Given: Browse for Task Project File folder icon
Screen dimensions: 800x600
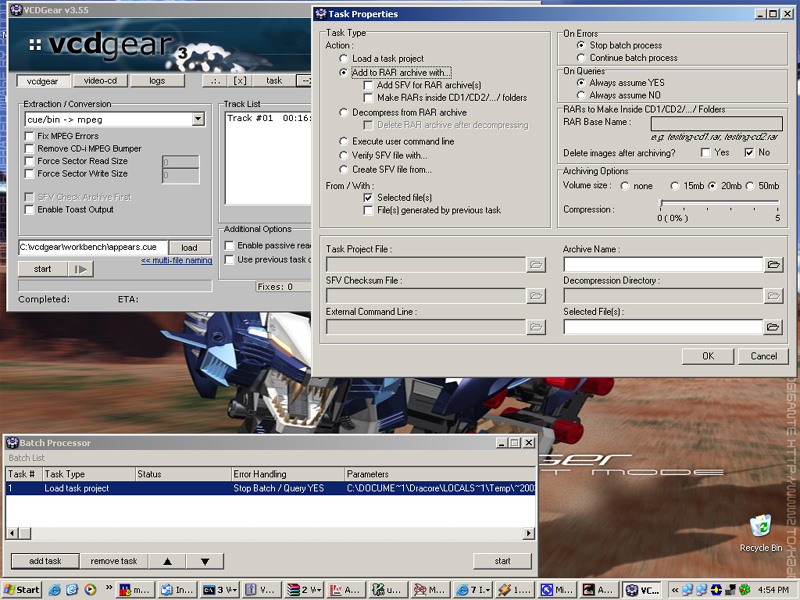Looking at the screenshot, I should [536, 264].
